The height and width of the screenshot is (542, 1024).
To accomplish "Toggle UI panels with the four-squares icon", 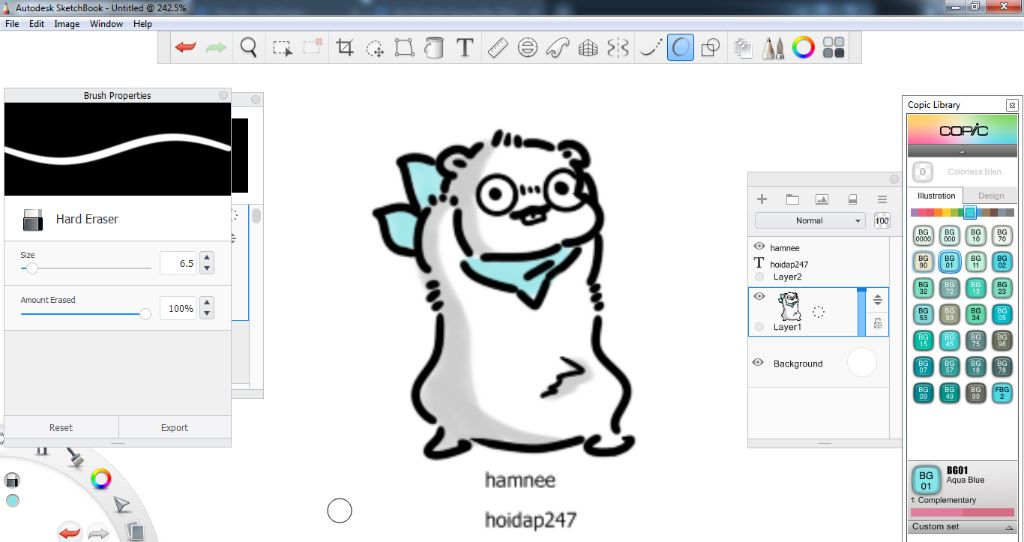I will pos(833,47).
